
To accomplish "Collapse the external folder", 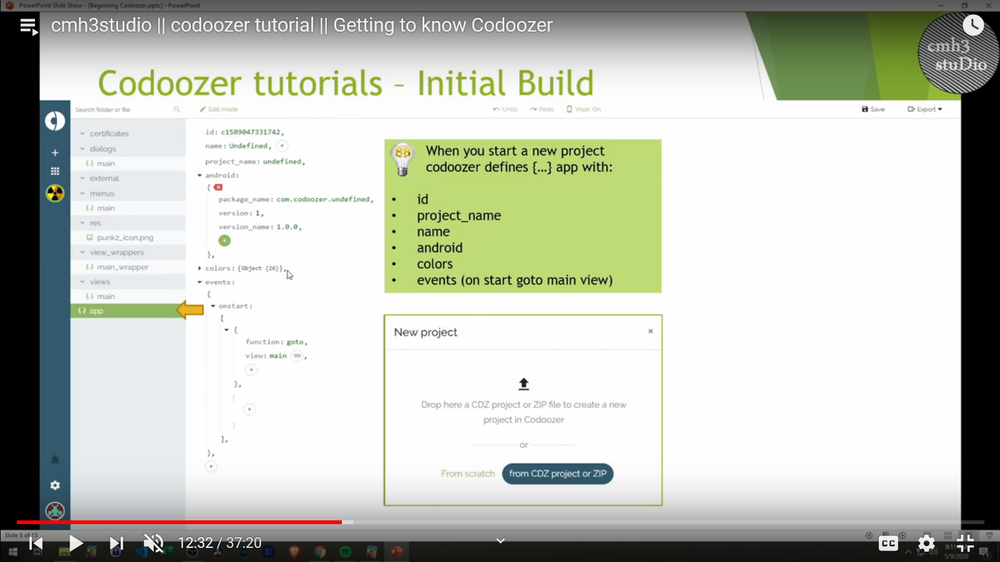I will pyautogui.click(x=82, y=179).
